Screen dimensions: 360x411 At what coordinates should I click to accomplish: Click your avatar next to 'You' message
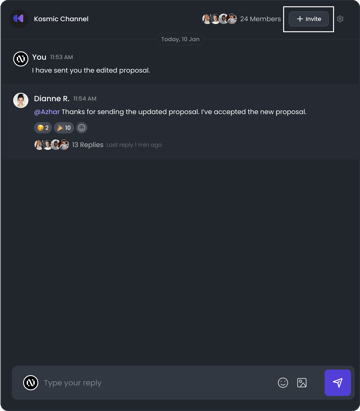tap(21, 59)
